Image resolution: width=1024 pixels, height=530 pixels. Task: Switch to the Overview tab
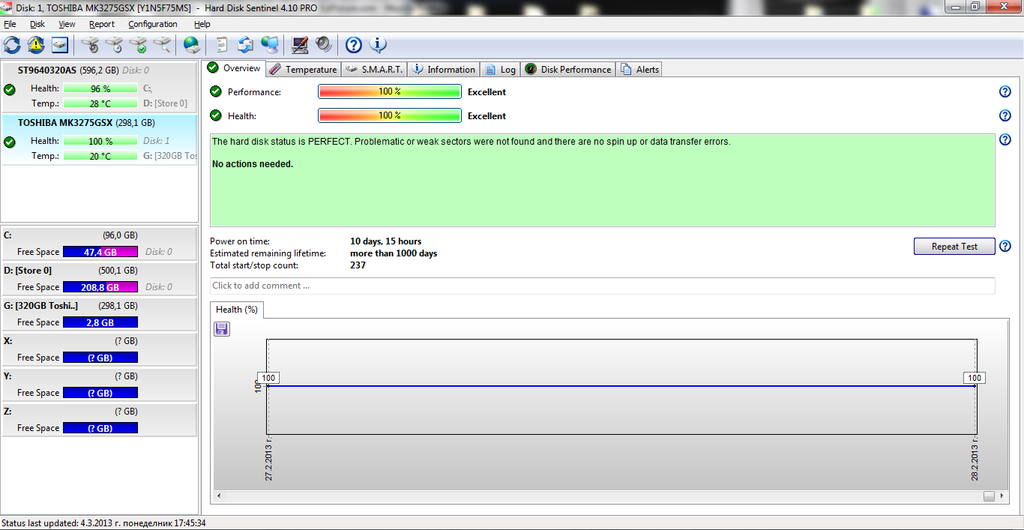(234, 68)
